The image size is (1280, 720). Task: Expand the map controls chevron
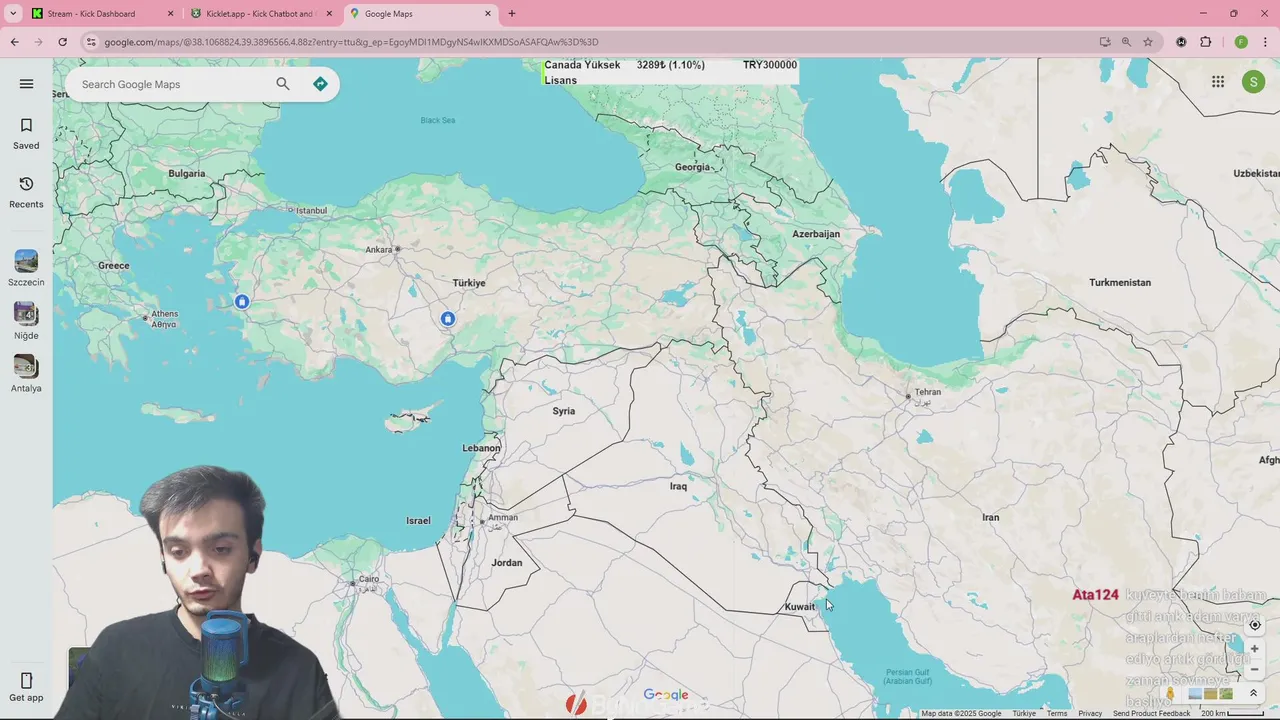(1253, 693)
